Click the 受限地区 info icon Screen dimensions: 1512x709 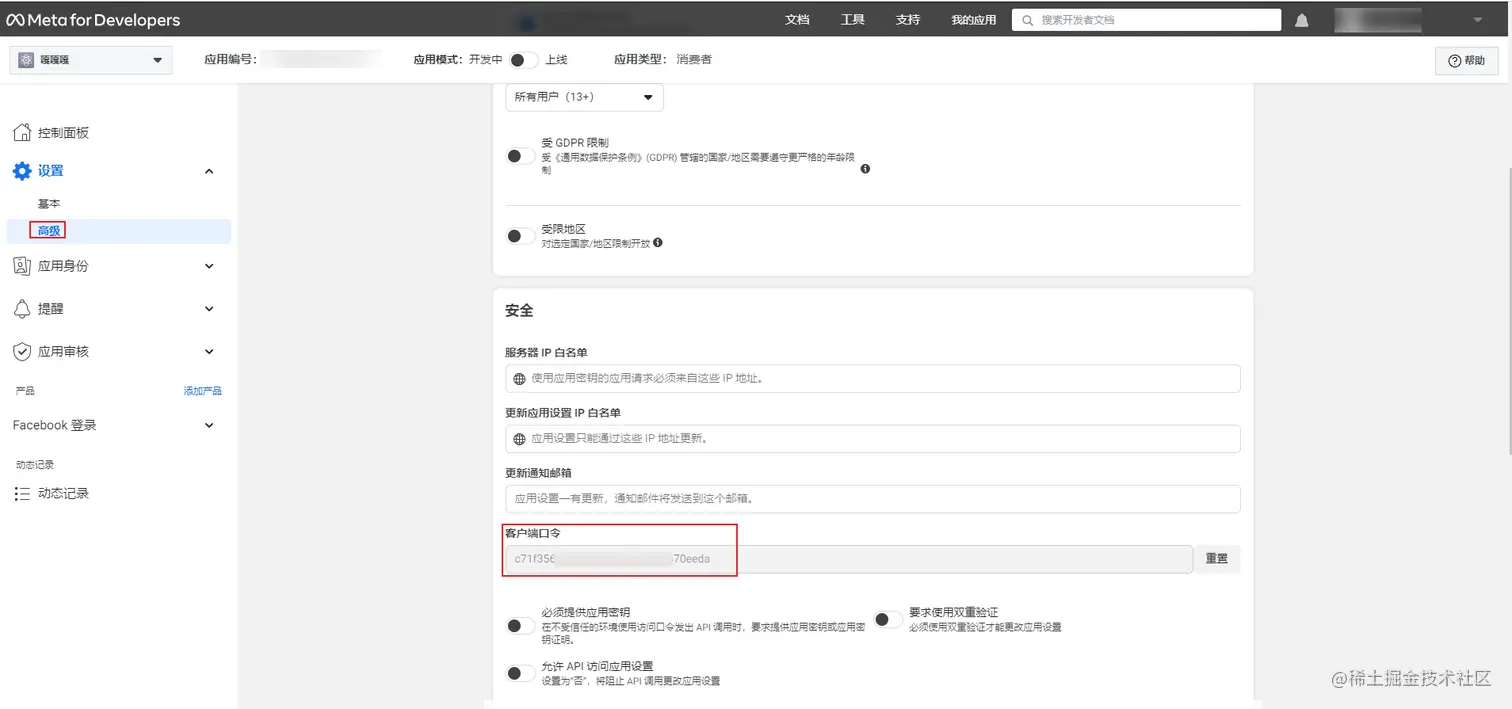[658, 242]
